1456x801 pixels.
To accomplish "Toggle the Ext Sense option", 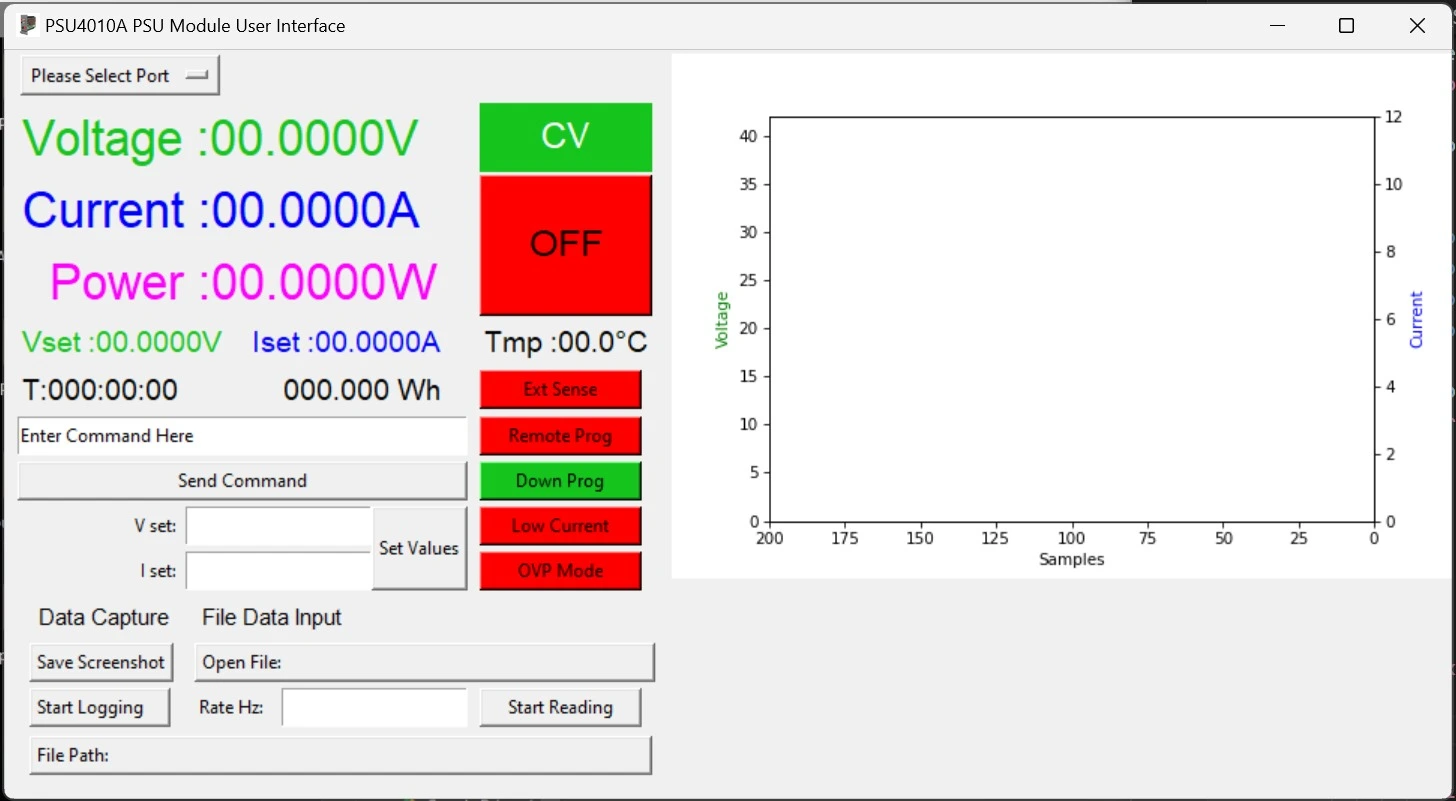I will 560,390.
